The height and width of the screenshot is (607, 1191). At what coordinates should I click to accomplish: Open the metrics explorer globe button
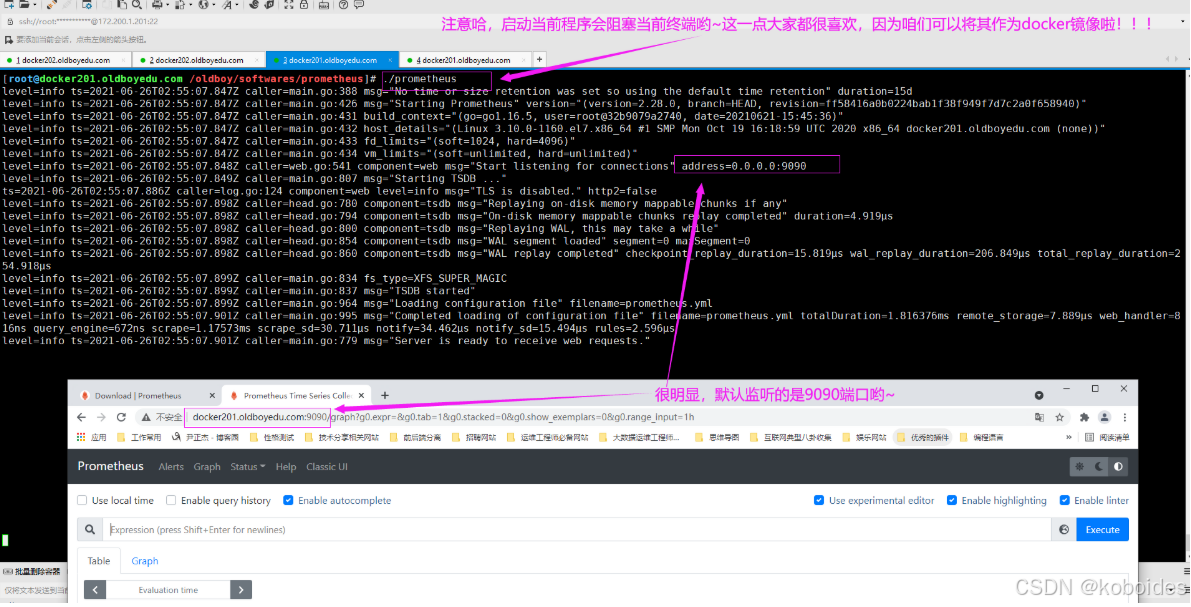click(x=1064, y=530)
